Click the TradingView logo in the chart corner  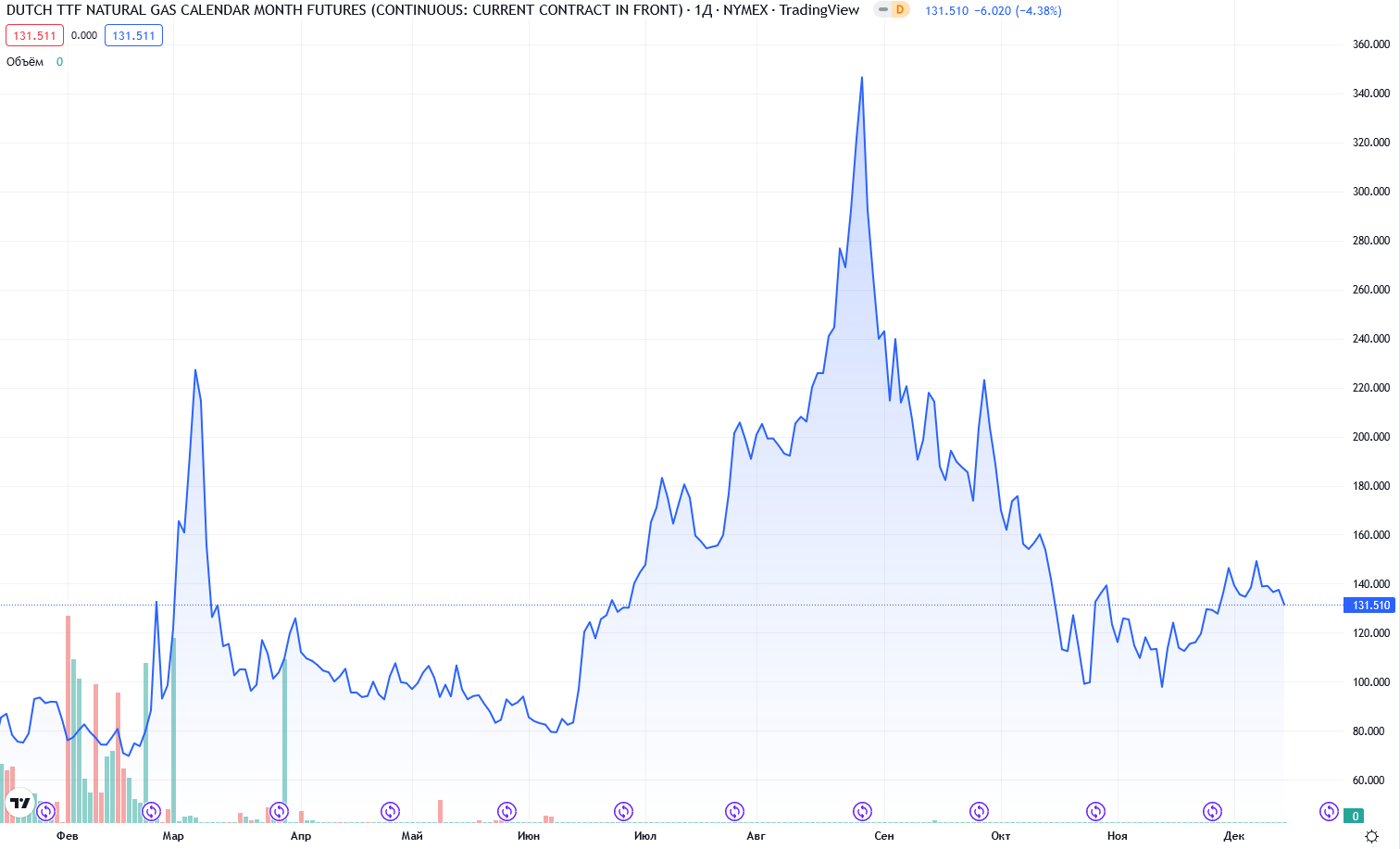point(19,803)
